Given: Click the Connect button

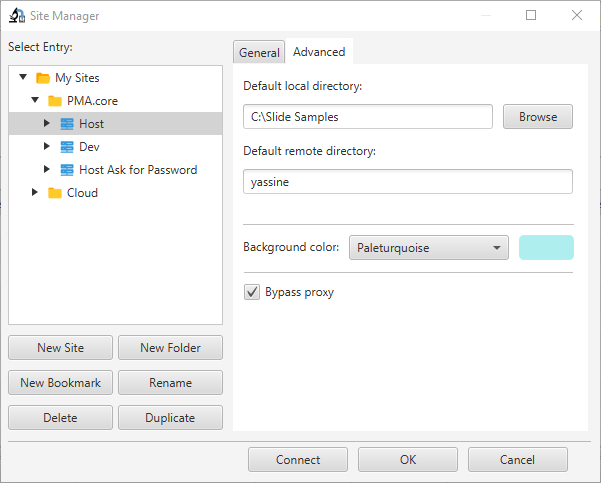Looking at the screenshot, I should point(298,460).
